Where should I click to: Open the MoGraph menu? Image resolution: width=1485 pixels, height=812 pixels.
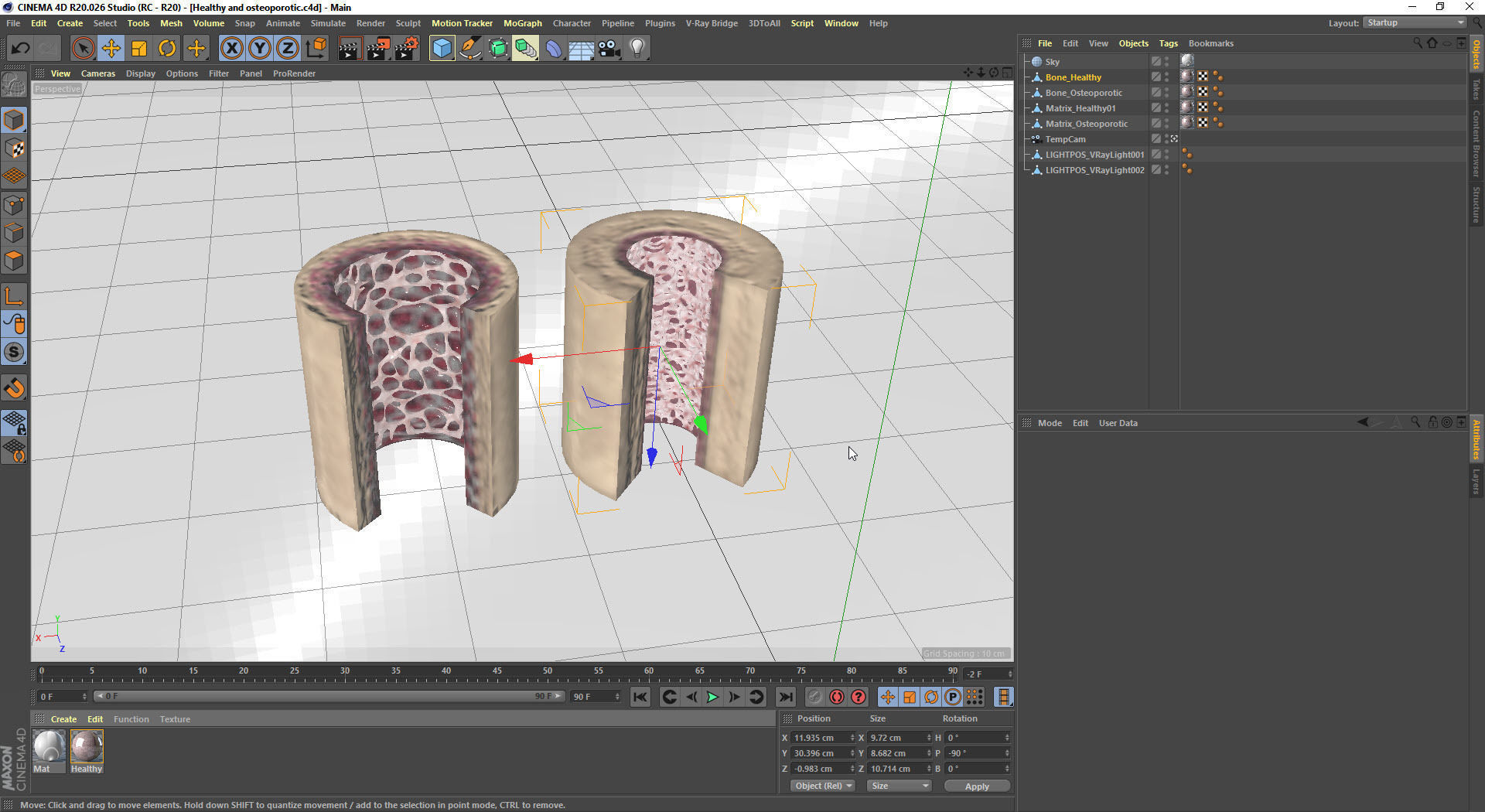click(523, 23)
